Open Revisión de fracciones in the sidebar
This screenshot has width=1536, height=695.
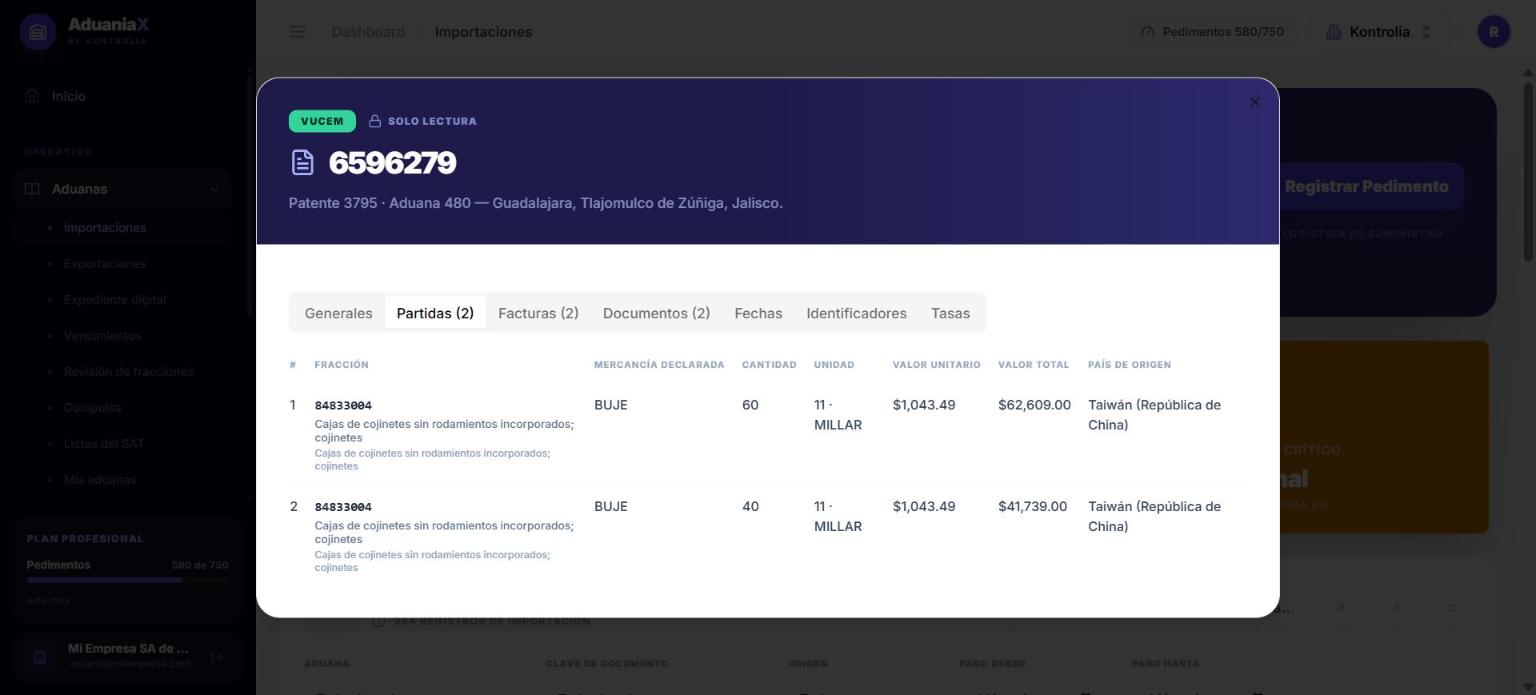(129, 372)
